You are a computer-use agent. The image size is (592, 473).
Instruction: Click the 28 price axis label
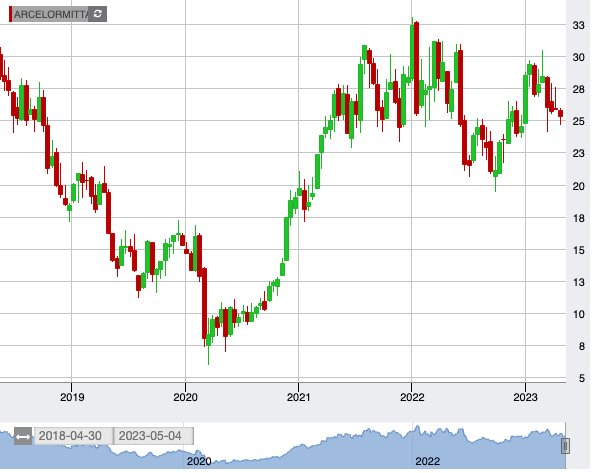point(578,89)
